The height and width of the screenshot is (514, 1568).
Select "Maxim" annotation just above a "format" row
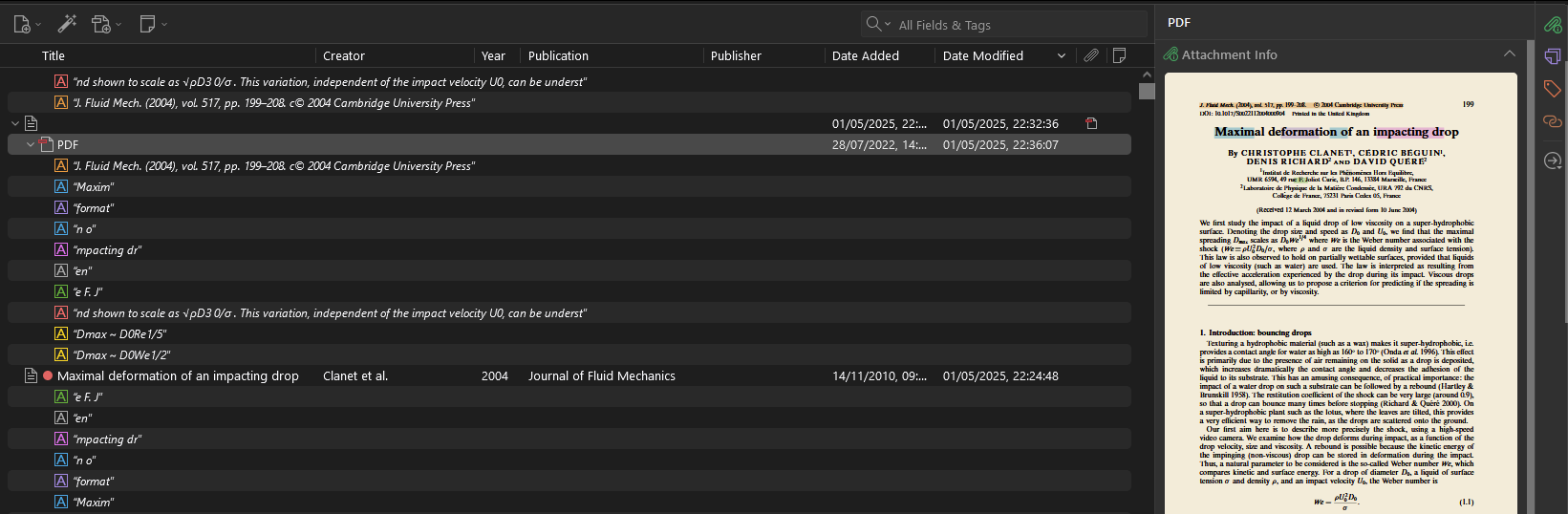[x=569, y=186]
